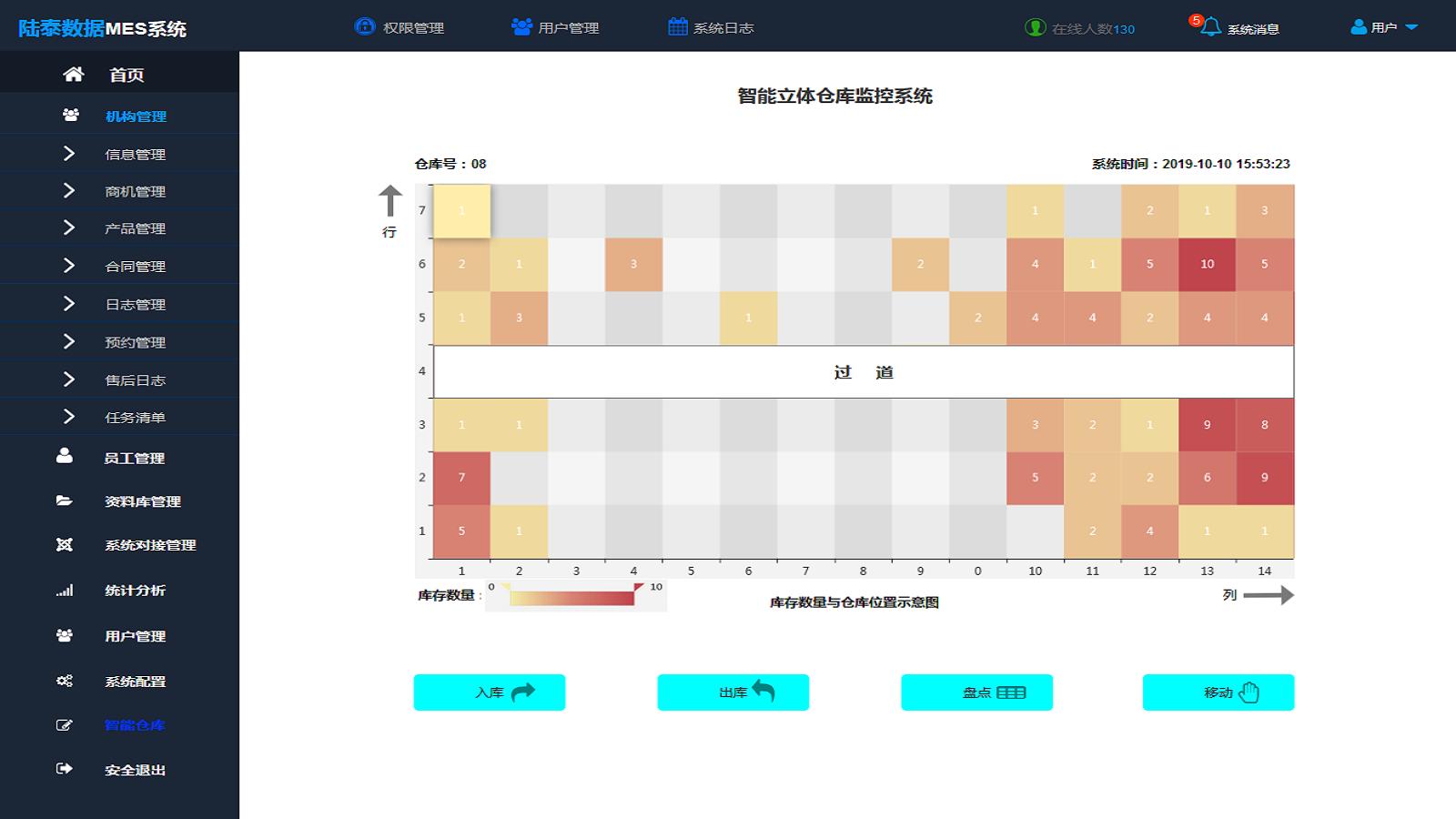
Task: Click 陆泰数据MES系统 logo title
Action: (102, 28)
